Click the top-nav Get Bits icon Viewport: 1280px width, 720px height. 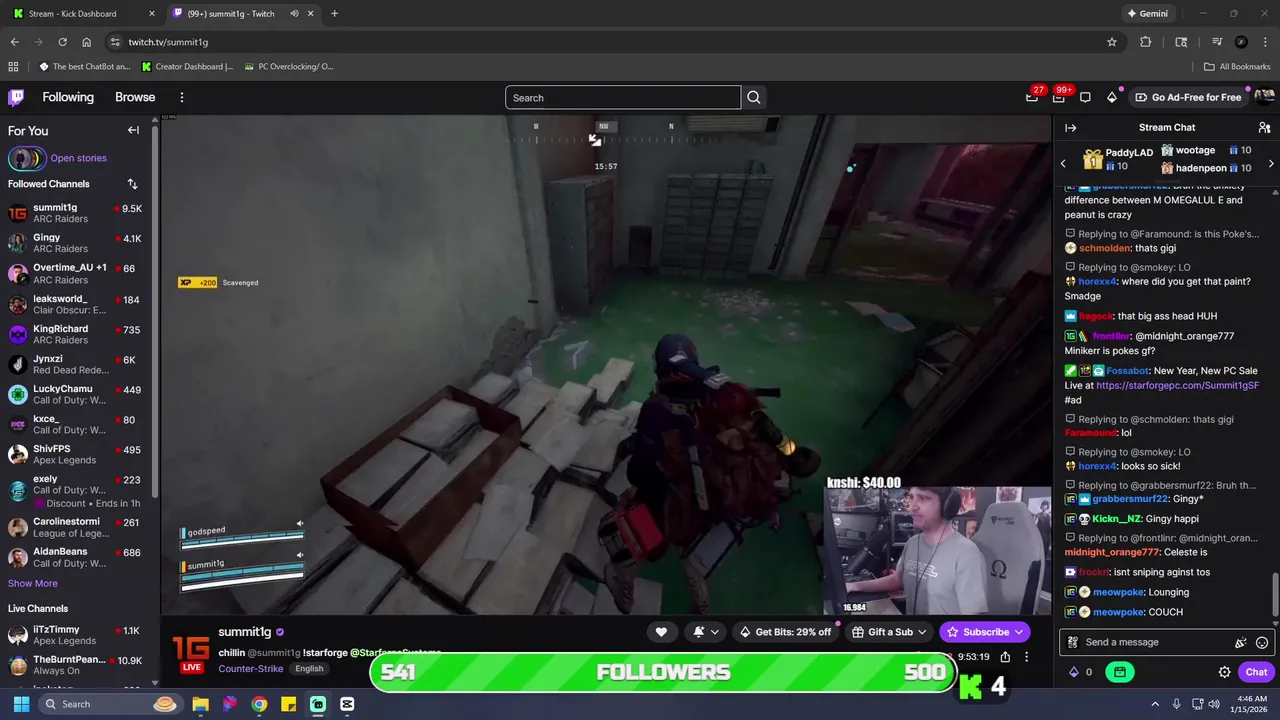[x=1112, y=97]
